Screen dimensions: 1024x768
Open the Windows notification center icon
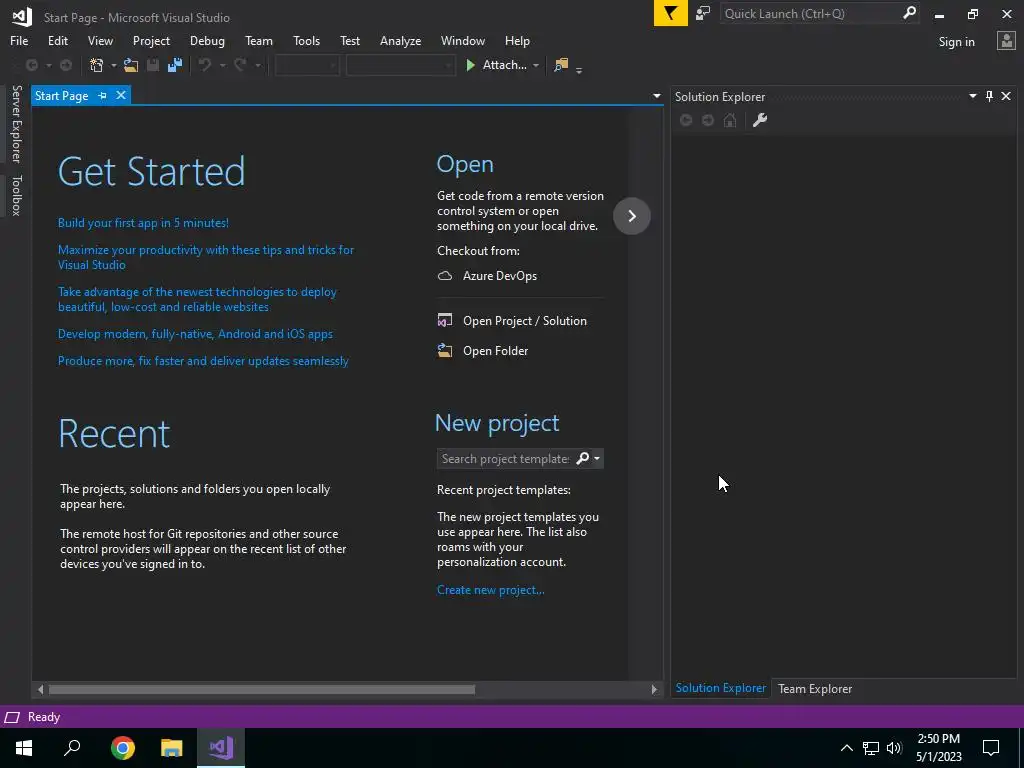pyautogui.click(x=991, y=748)
